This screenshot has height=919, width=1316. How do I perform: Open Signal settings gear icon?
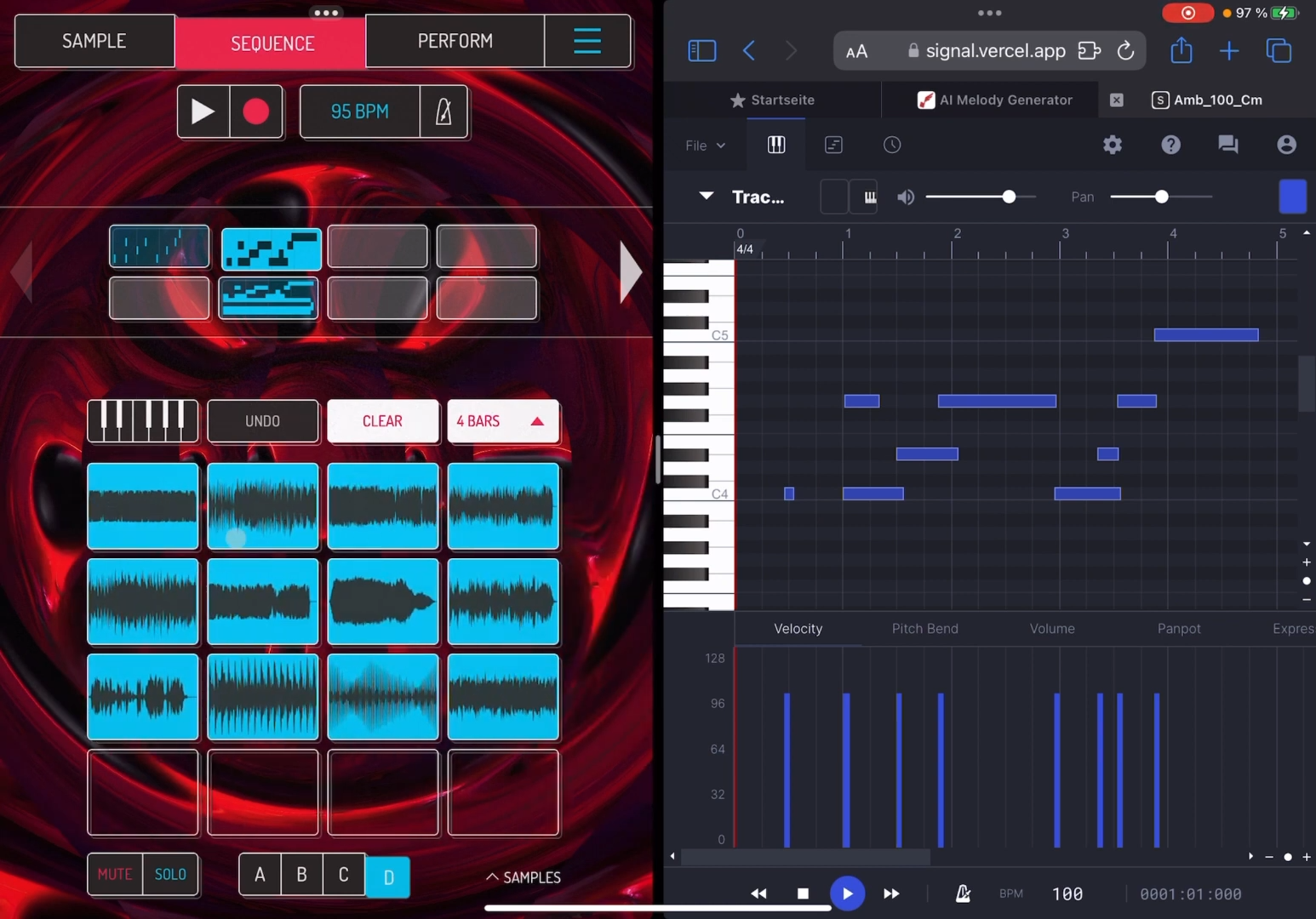click(1112, 145)
